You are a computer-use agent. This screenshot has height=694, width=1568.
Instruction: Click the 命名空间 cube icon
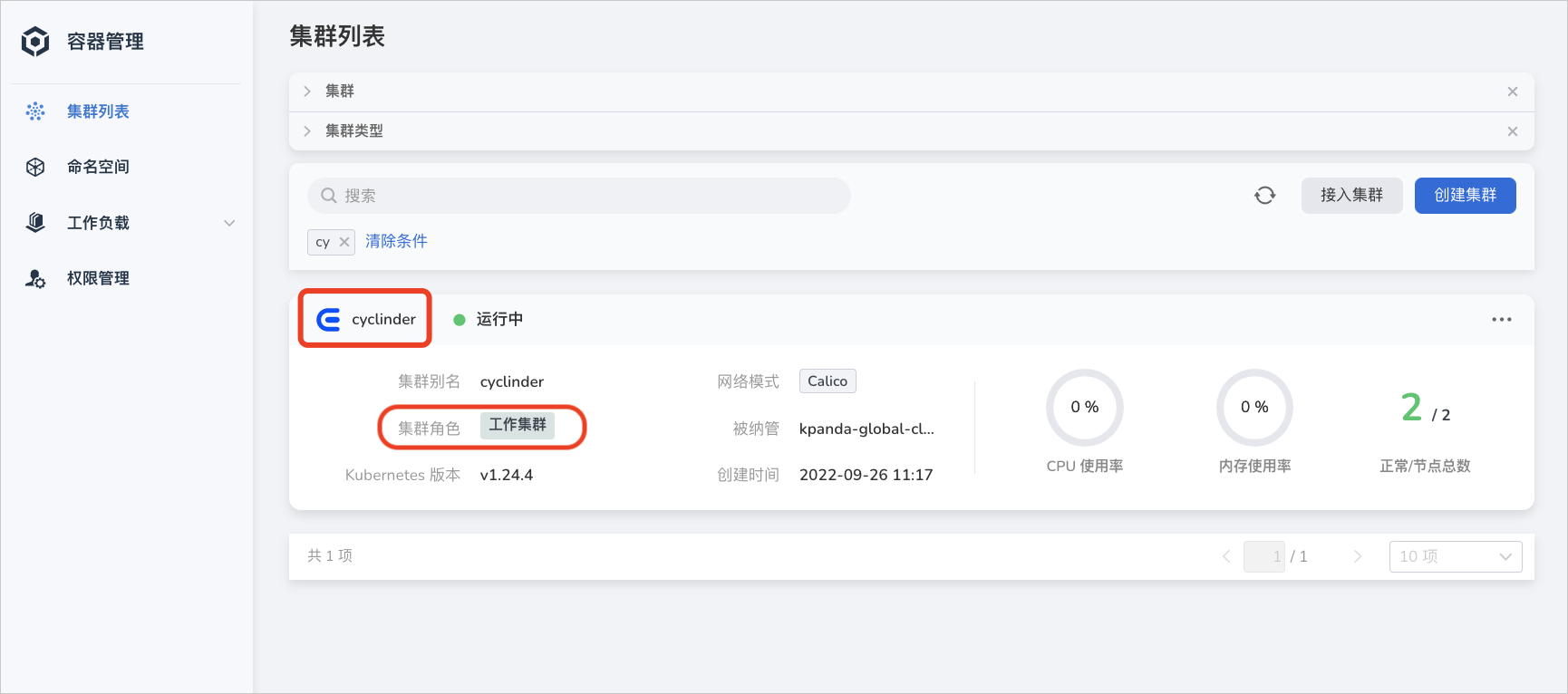(x=35, y=167)
